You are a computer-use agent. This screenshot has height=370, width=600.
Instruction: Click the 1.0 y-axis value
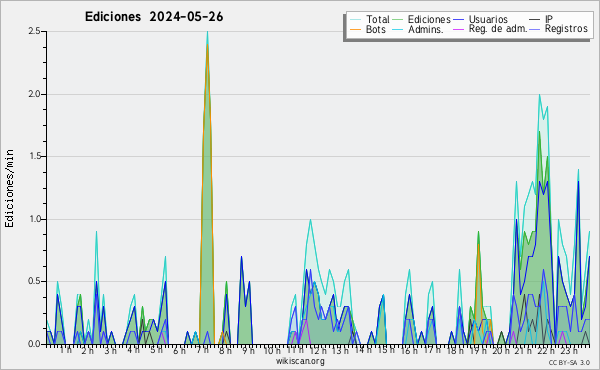(34, 219)
